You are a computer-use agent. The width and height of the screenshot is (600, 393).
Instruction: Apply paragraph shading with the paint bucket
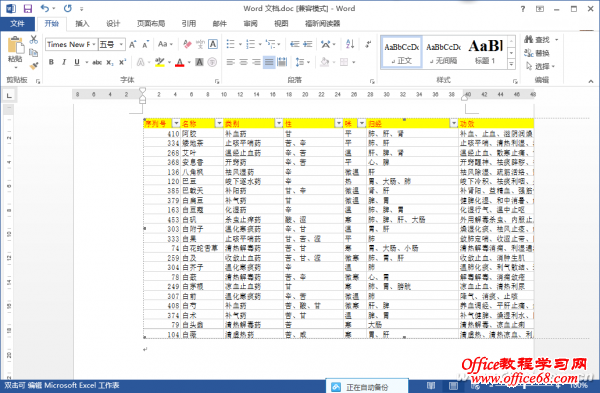coord(324,62)
